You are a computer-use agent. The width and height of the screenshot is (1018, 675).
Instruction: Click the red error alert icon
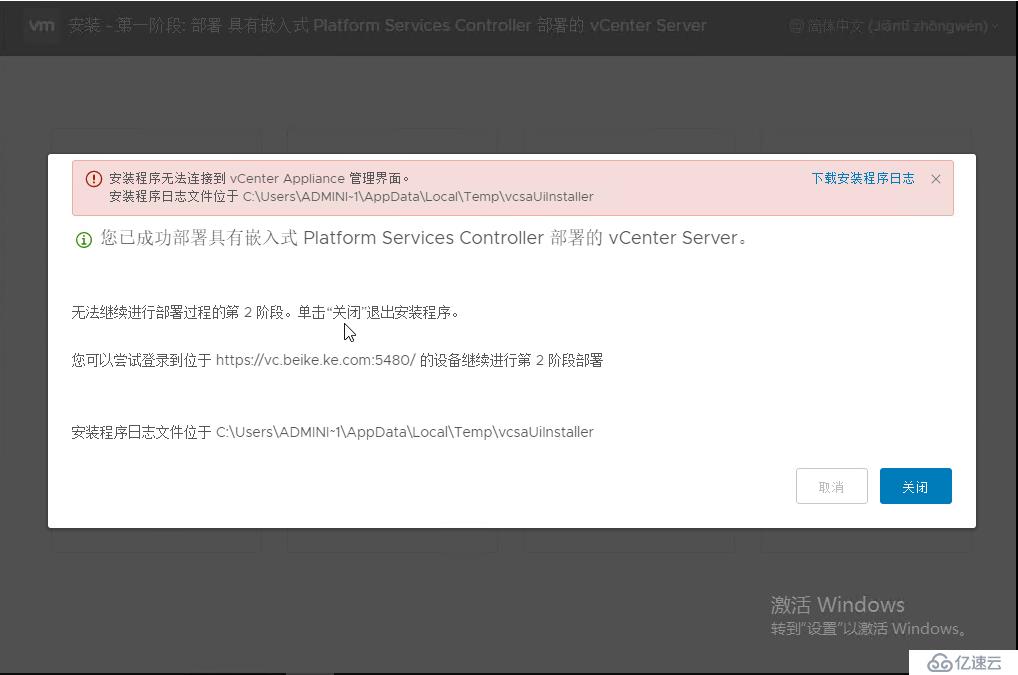point(93,179)
